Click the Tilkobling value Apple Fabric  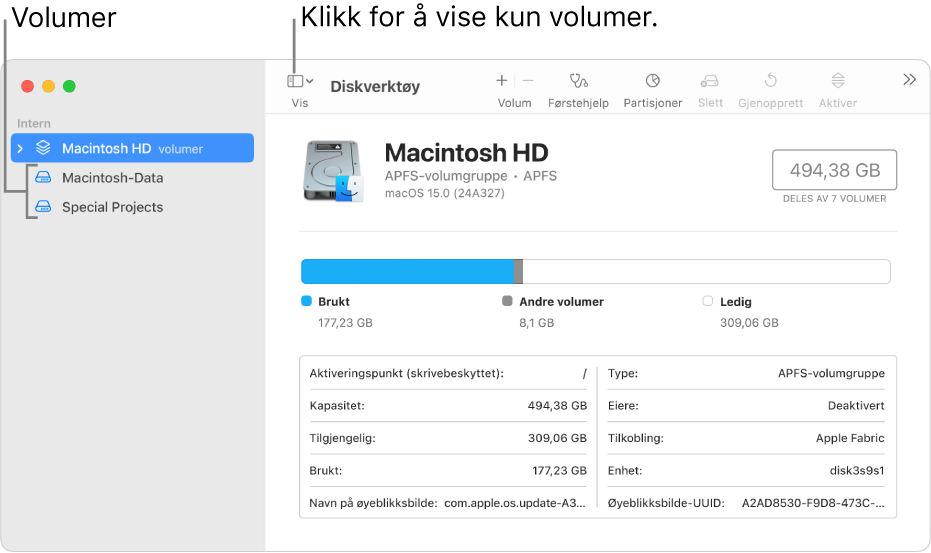coord(850,438)
